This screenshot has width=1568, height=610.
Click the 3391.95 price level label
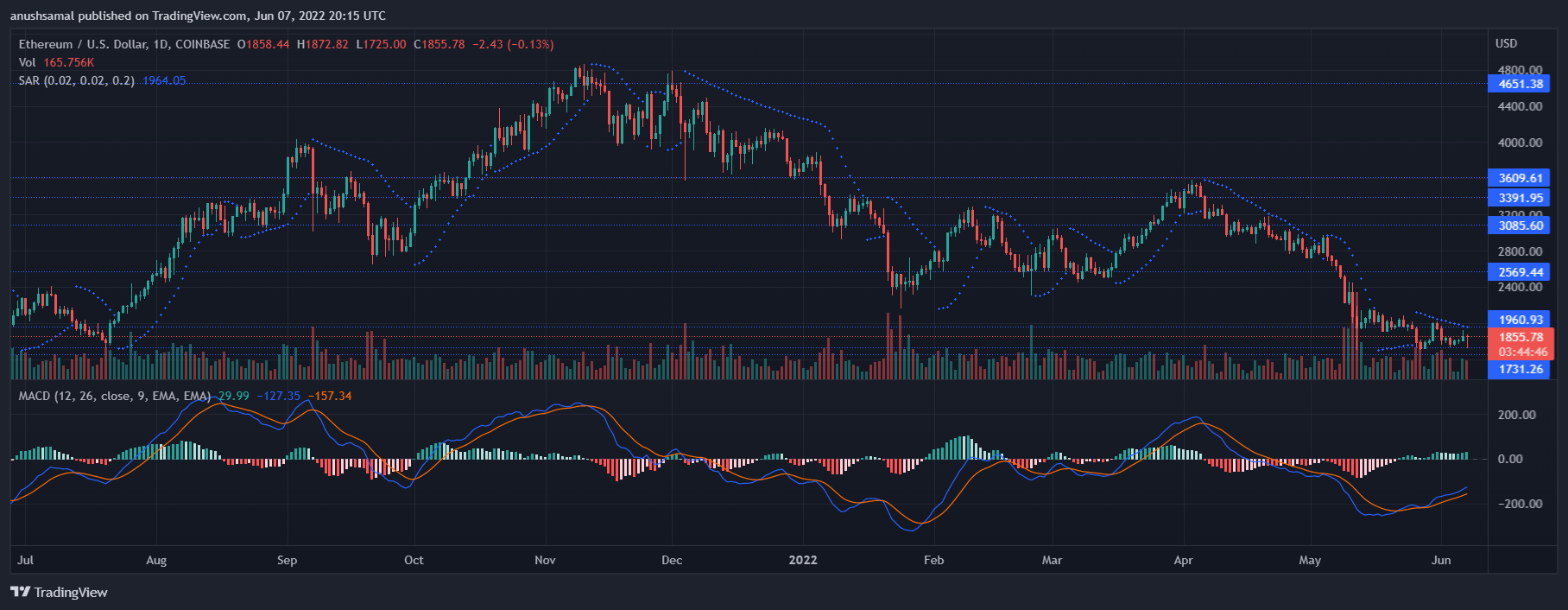pyautogui.click(x=1520, y=198)
